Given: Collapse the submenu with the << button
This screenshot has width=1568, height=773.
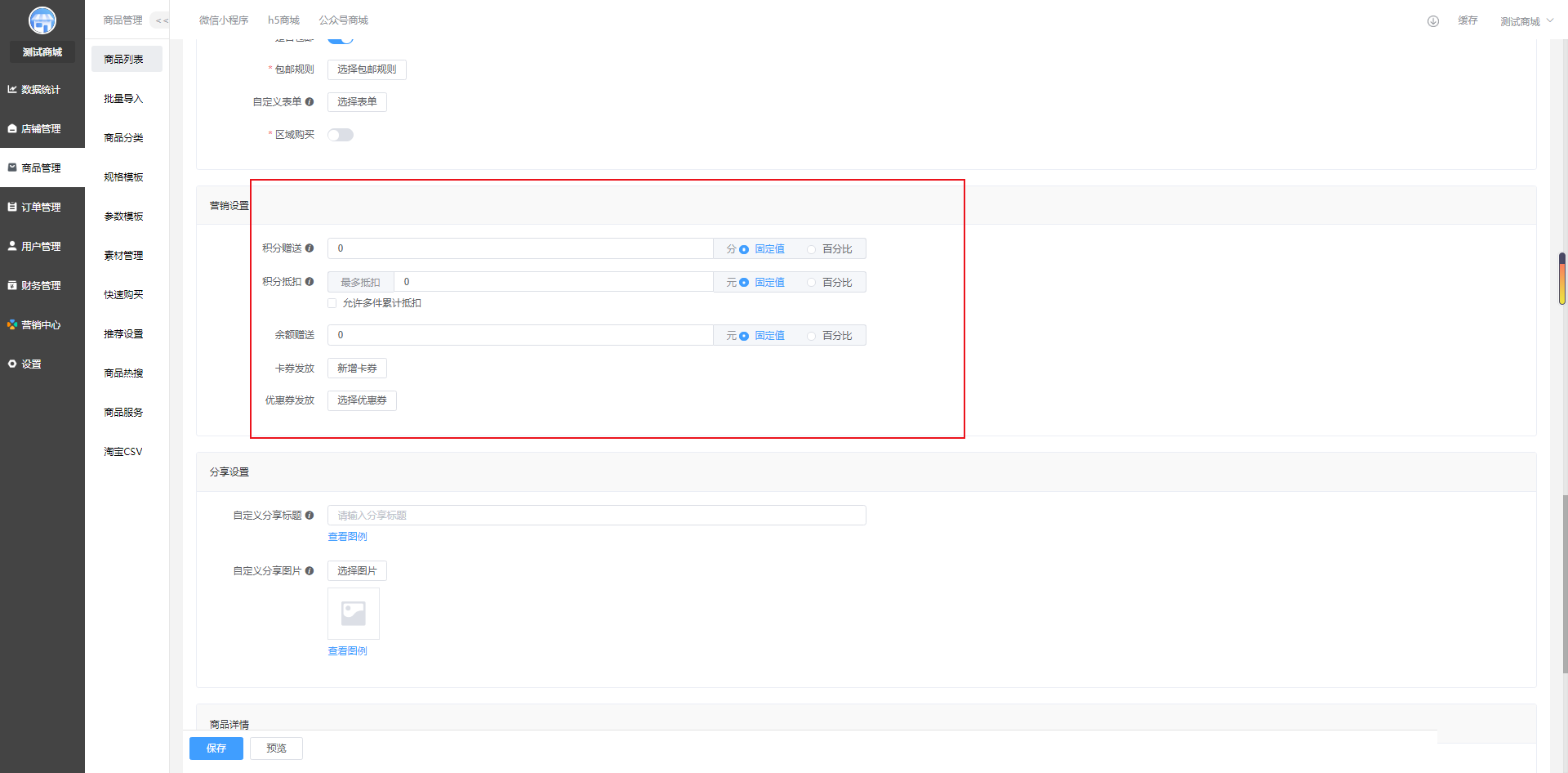Looking at the screenshot, I should pyautogui.click(x=162, y=20).
